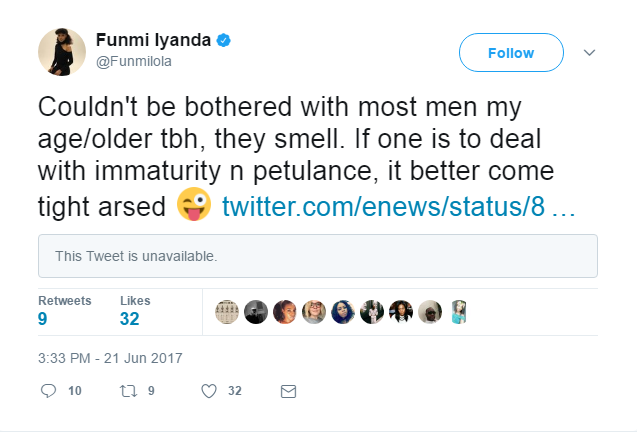Open the fifth liker avatar with blue hair
Screen dimensions: 637x432
(x=343, y=311)
